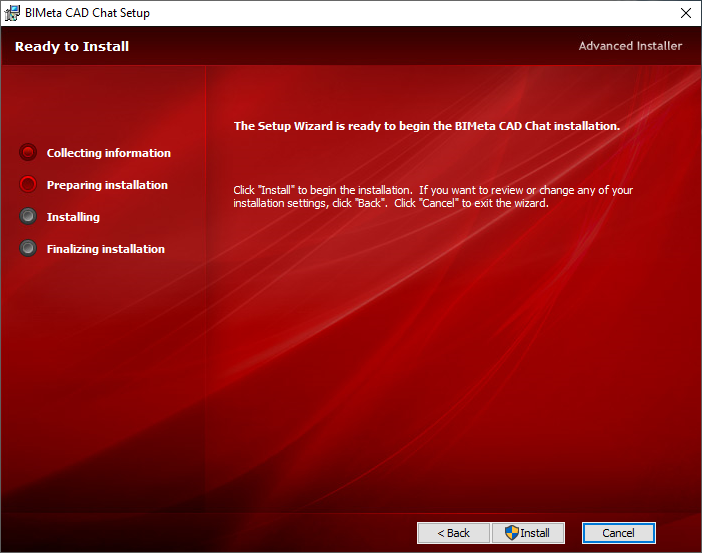Click the Install button with shield icon
This screenshot has height=553, width=702.
pyautogui.click(x=528, y=533)
